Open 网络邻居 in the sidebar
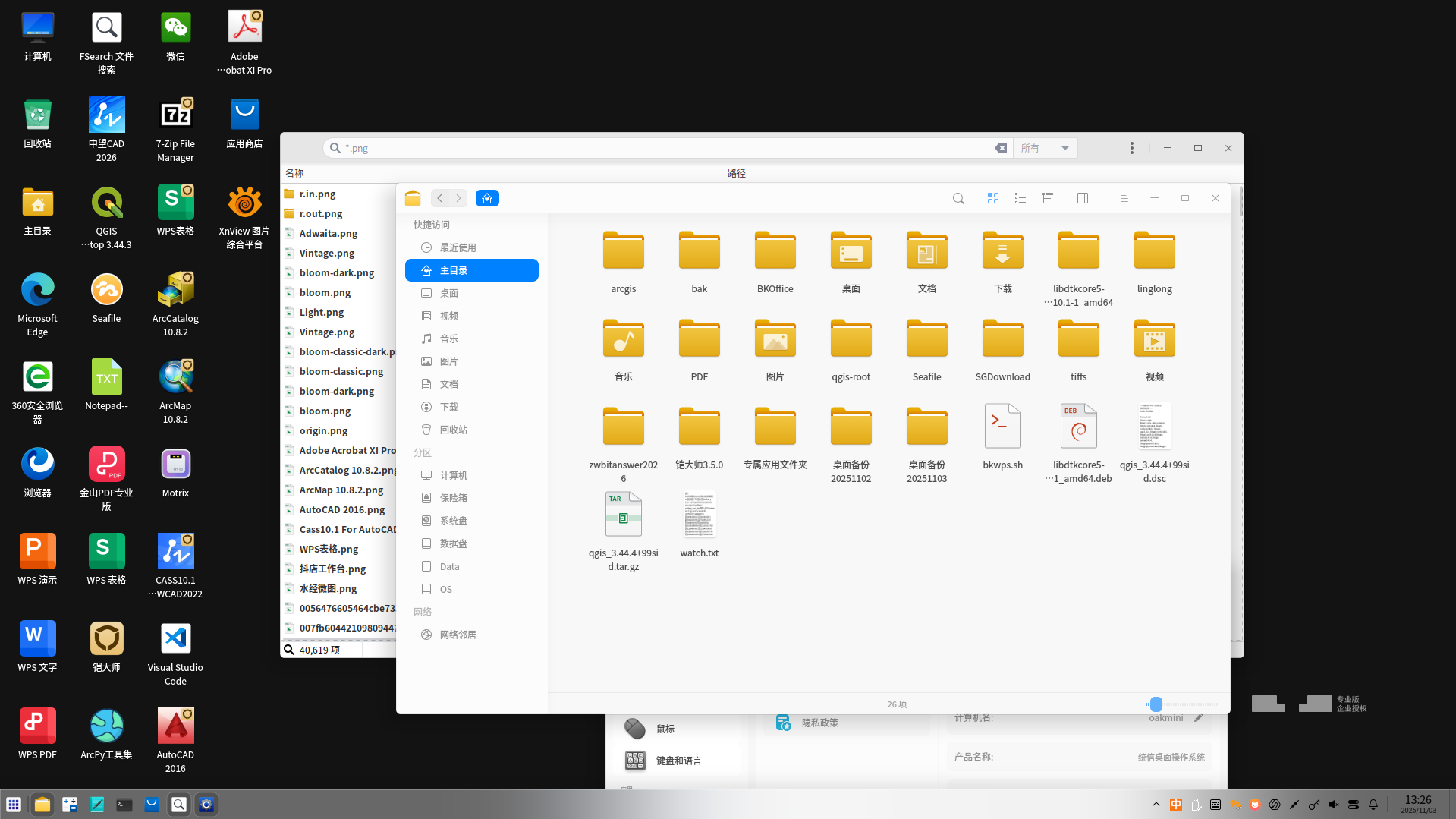The height and width of the screenshot is (819, 1456). point(472,635)
